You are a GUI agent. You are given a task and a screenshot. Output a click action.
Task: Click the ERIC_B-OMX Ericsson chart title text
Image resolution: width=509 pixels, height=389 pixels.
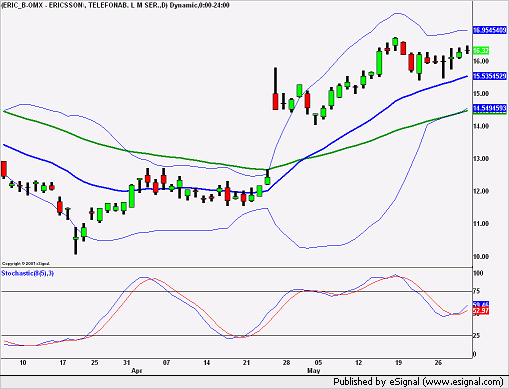pyautogui.click(x=115, y=5)
